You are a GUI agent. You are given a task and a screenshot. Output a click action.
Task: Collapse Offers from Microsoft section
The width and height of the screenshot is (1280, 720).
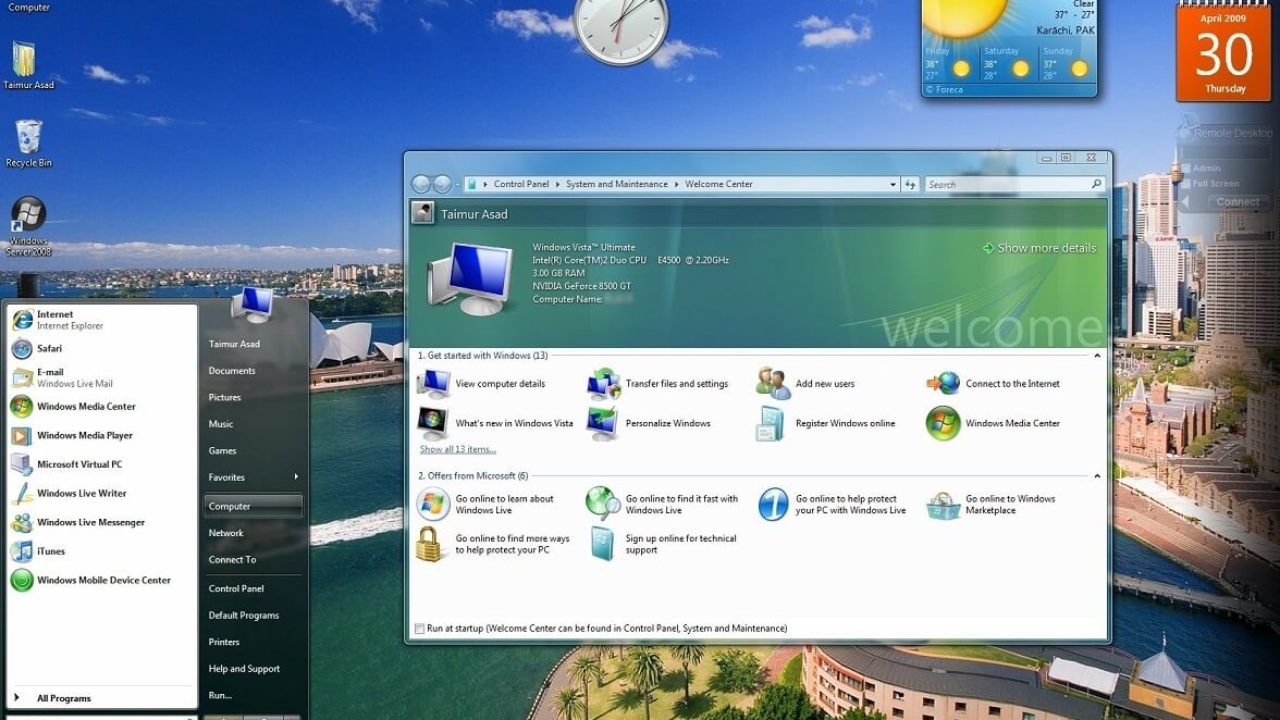click(x=1097, y=476)
